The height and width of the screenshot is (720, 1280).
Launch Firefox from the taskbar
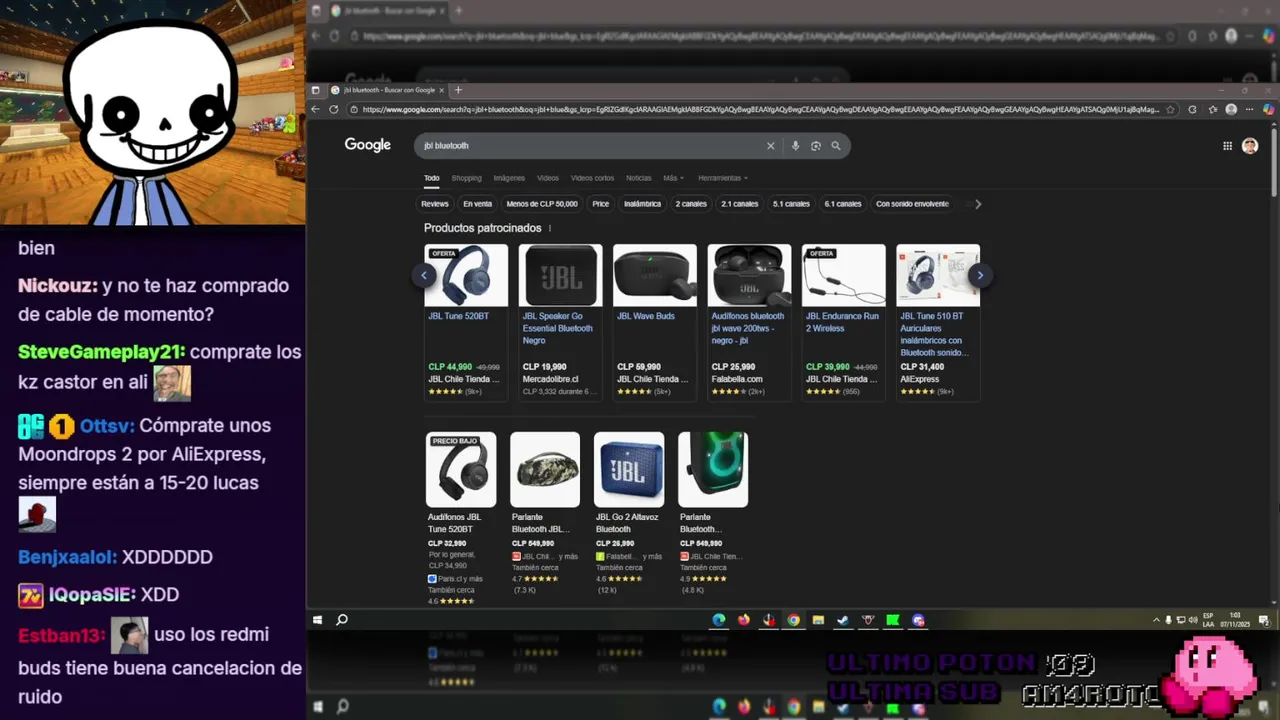click(x=743, y=620)
